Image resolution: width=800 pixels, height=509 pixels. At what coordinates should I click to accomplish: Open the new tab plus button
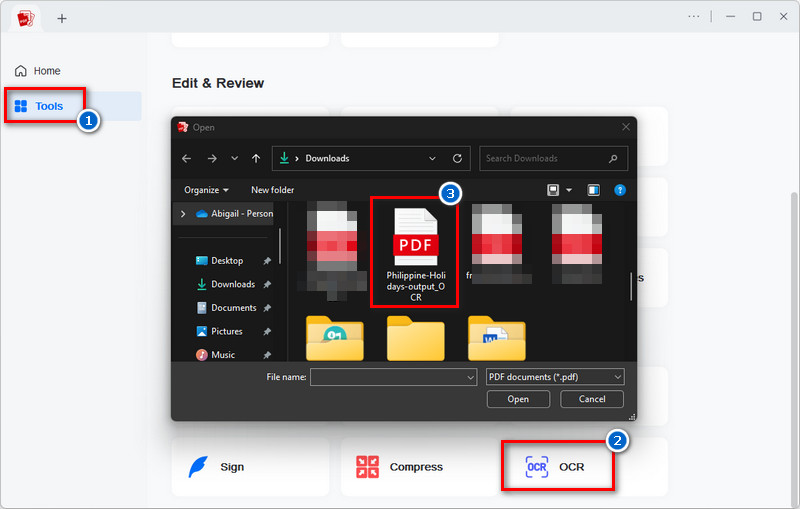tap(62, 18)
